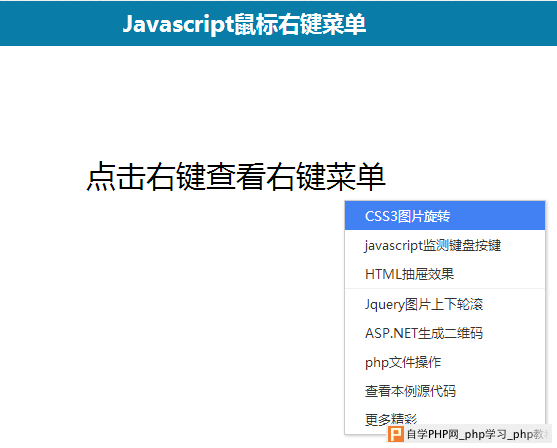
Task: Select Jquery图片上下轮滚 from the menu
Action: pyautogui.click(x=445, y=304)
